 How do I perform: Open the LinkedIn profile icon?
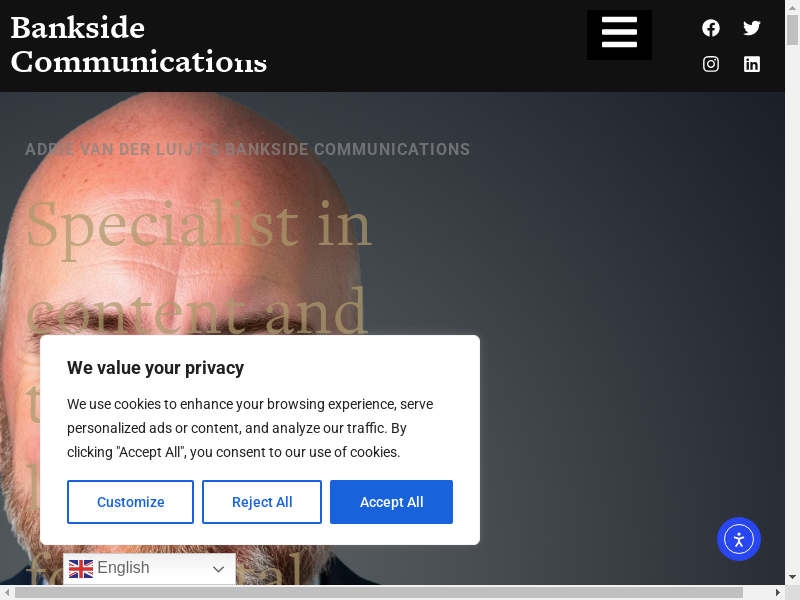pos(752,64)
